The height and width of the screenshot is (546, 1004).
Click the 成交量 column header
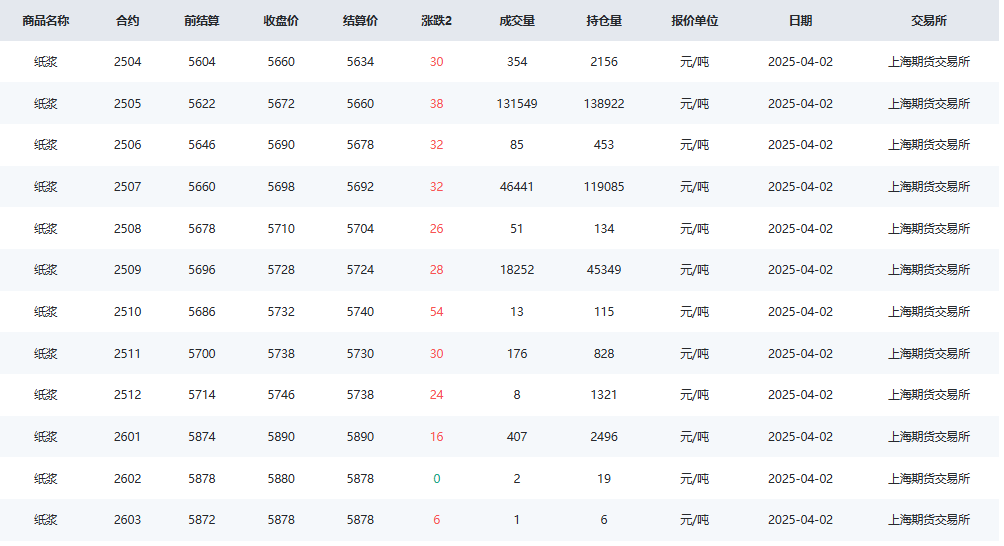click(517, 21)
